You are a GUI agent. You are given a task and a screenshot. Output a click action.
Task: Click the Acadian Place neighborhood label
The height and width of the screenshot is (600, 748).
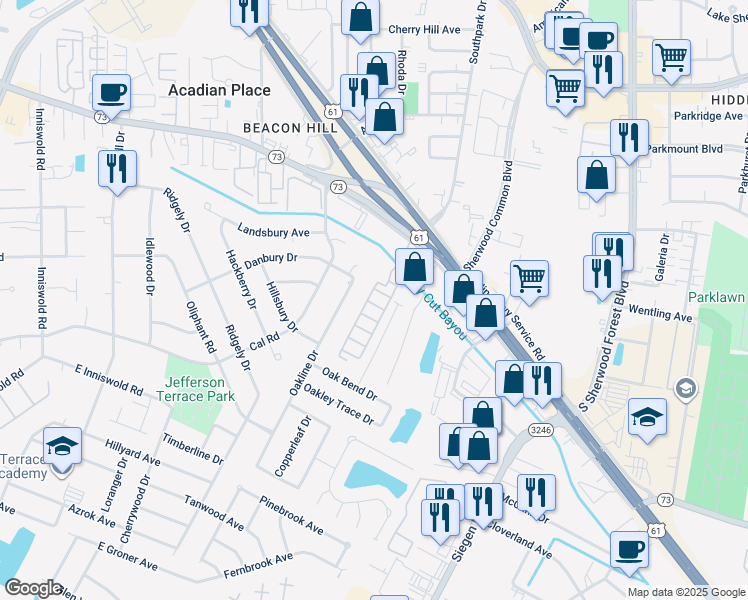[x=219, y=90]
